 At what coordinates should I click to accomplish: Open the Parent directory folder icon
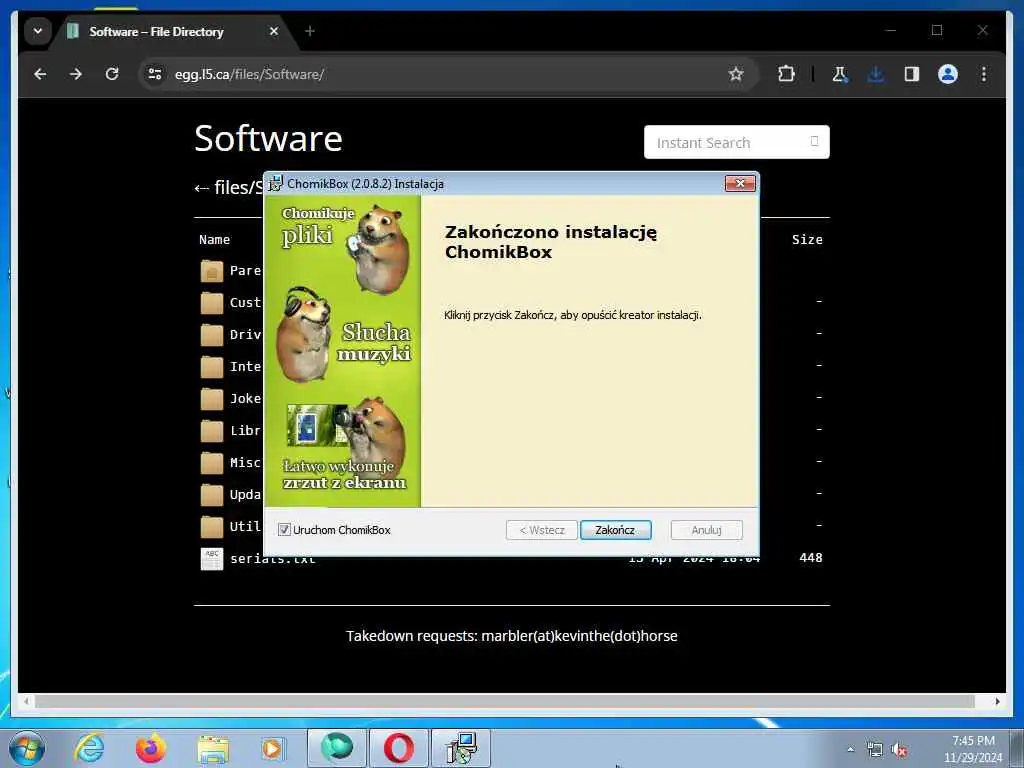point(212,271)
